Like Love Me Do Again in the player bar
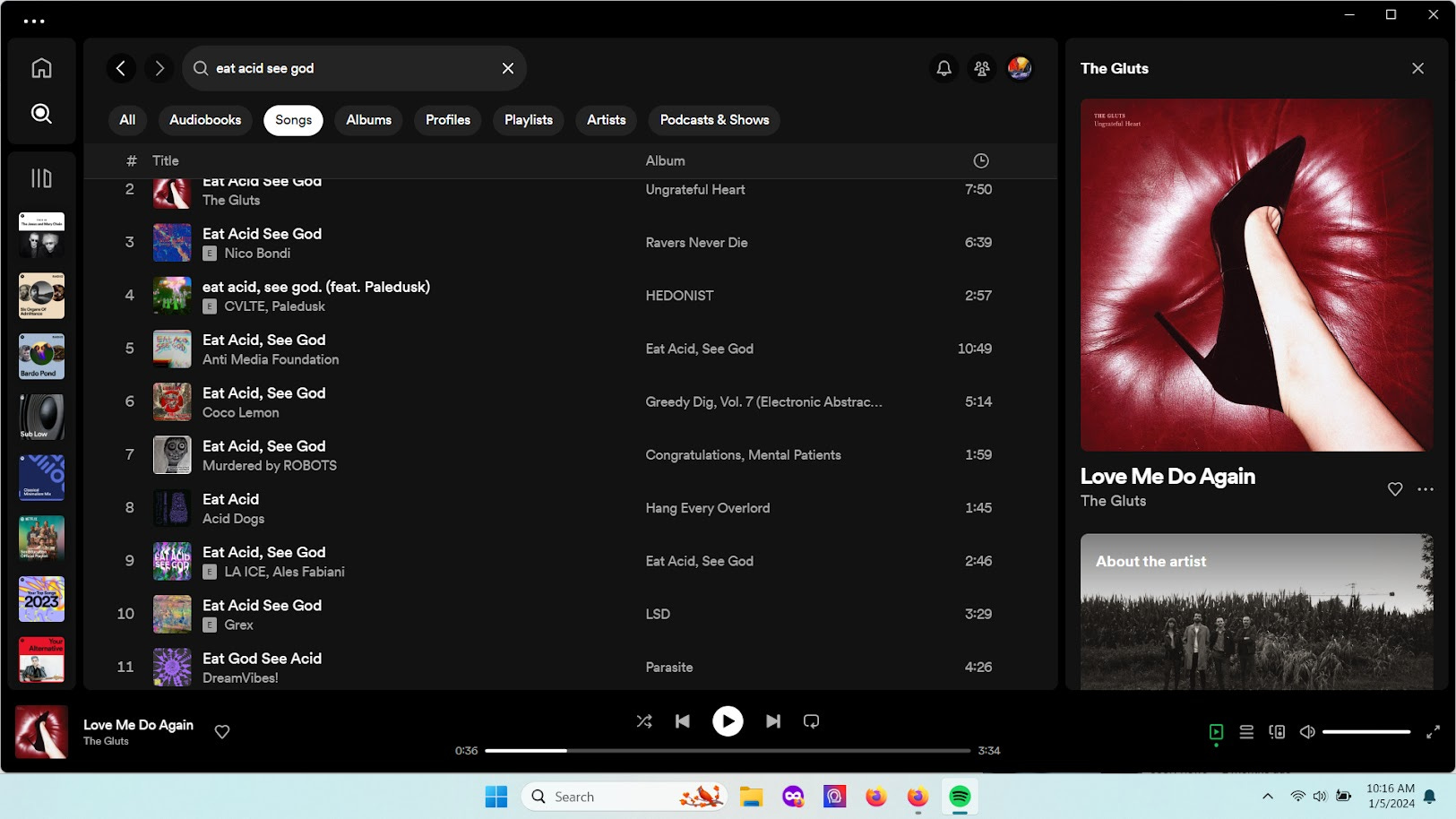 tap(222, 732)
